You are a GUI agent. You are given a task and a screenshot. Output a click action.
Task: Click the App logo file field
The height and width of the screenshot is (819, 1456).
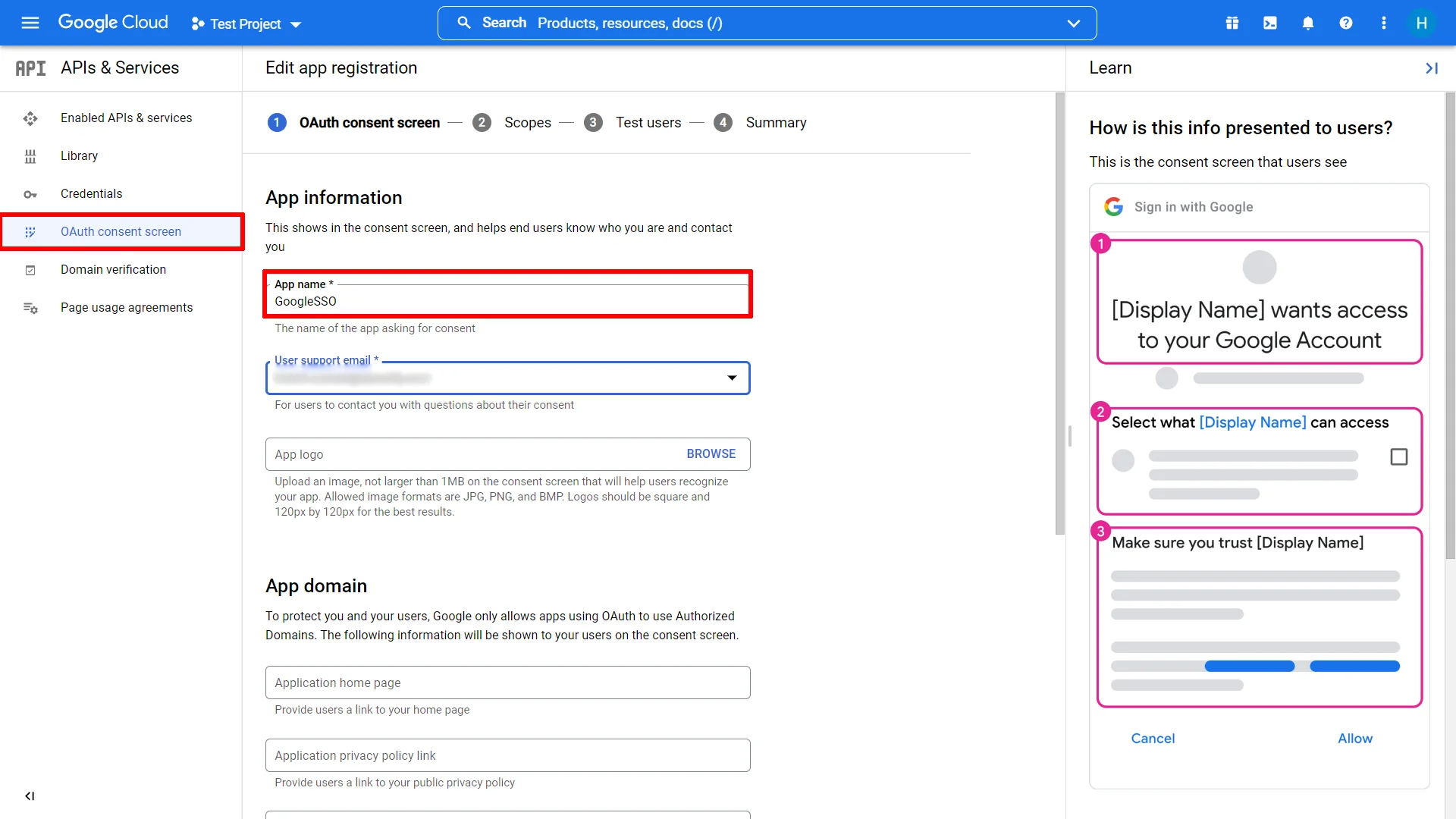[x=508, y=454]
